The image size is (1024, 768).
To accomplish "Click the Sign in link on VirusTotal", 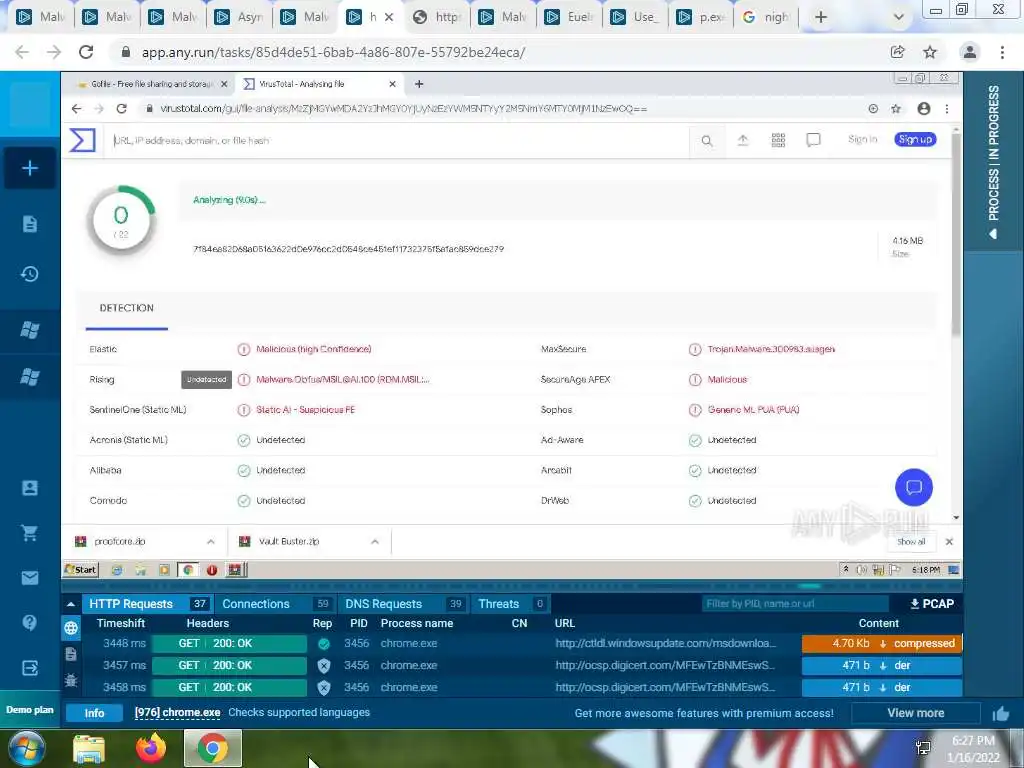I will [x=862, y=139].
